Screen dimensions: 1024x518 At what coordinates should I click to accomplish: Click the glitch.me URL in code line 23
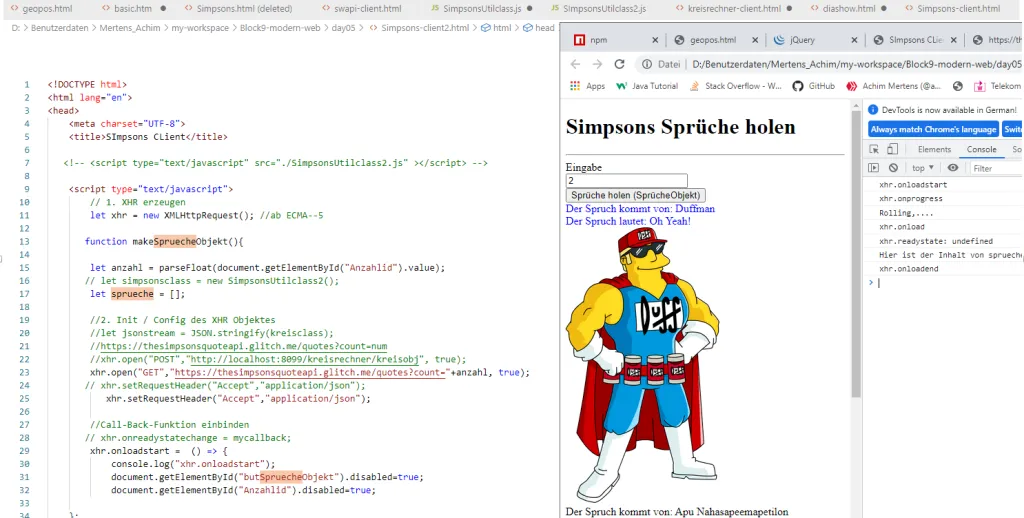tap(311, 372)
